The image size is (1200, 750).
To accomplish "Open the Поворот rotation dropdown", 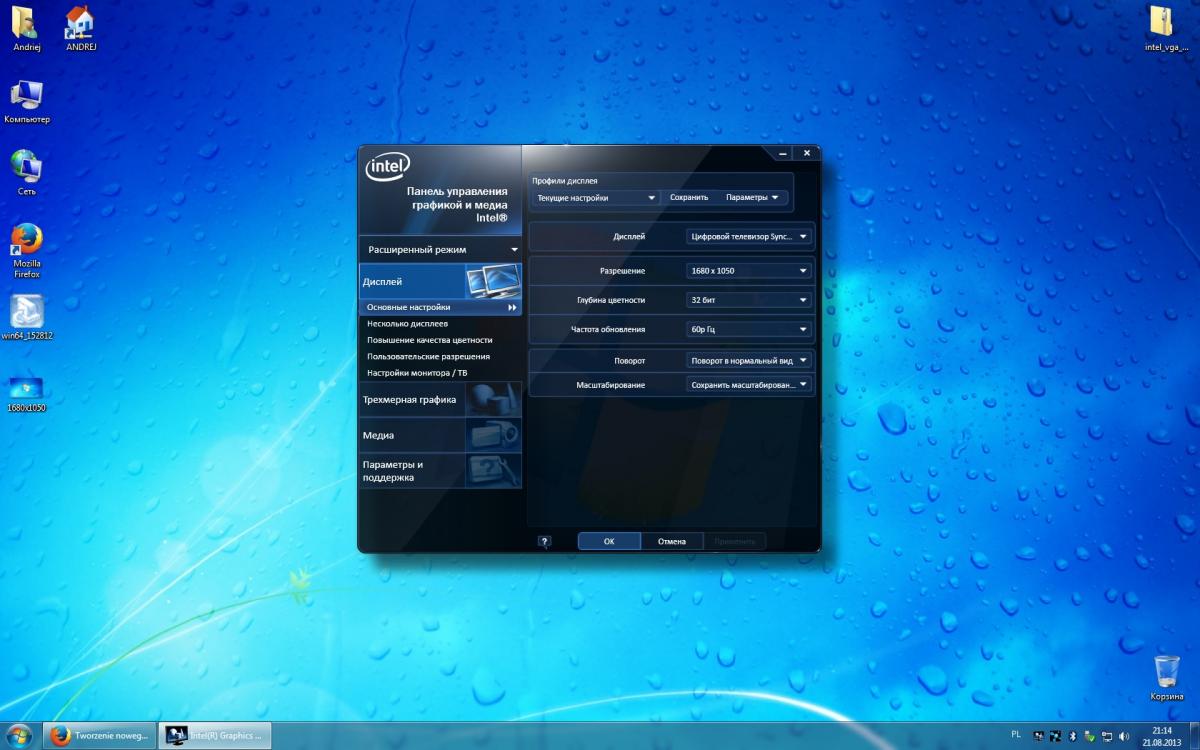I will coord(749,360).
